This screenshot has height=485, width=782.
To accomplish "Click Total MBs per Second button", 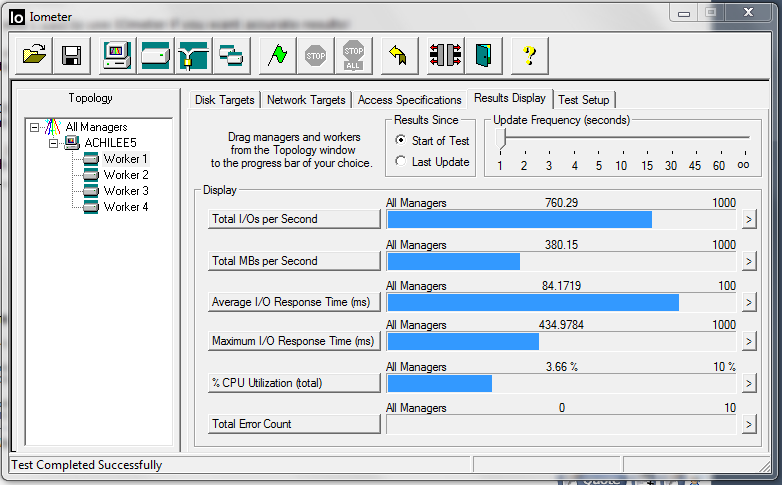I will pos(294,261).
